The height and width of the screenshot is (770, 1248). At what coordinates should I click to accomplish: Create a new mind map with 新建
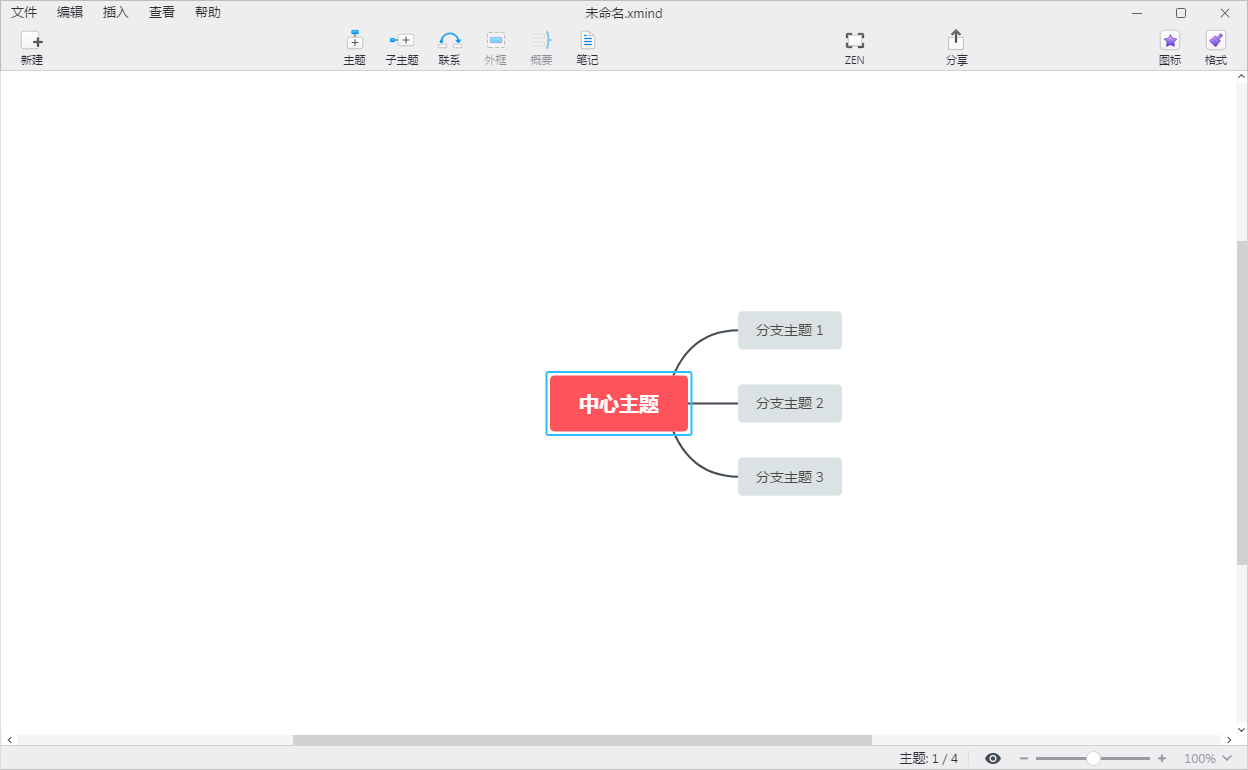pos(32,48)
